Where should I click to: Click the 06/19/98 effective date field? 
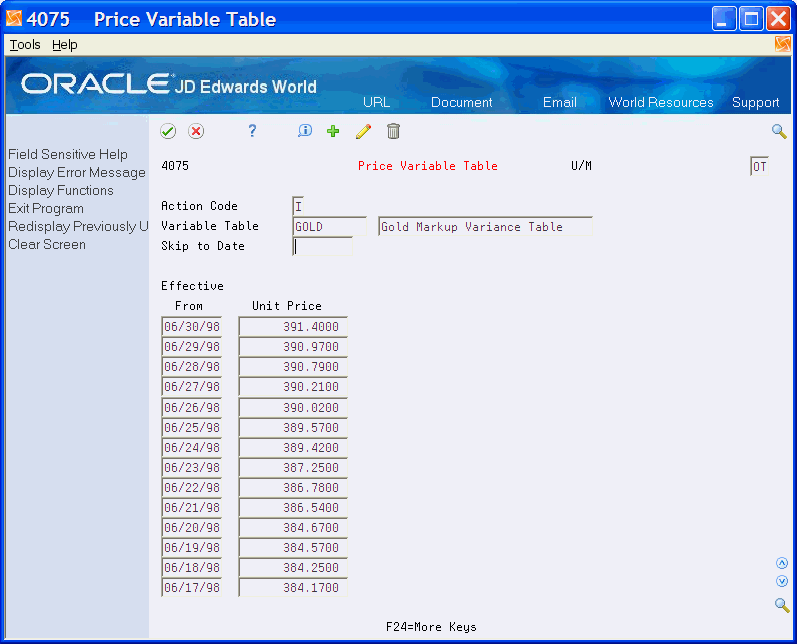192,547
